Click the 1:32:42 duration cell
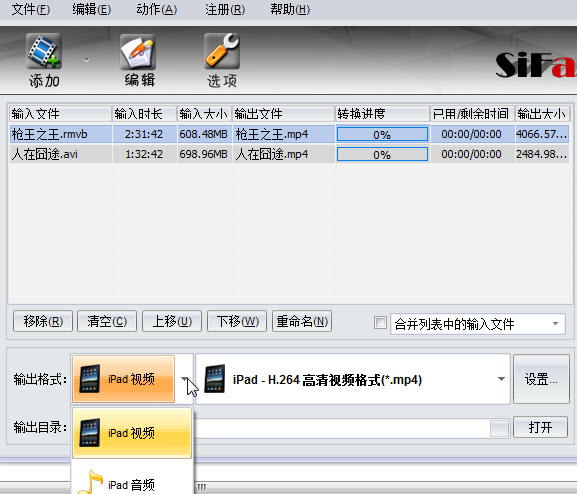Screen dimensions: 577x494 pos(145,154)
